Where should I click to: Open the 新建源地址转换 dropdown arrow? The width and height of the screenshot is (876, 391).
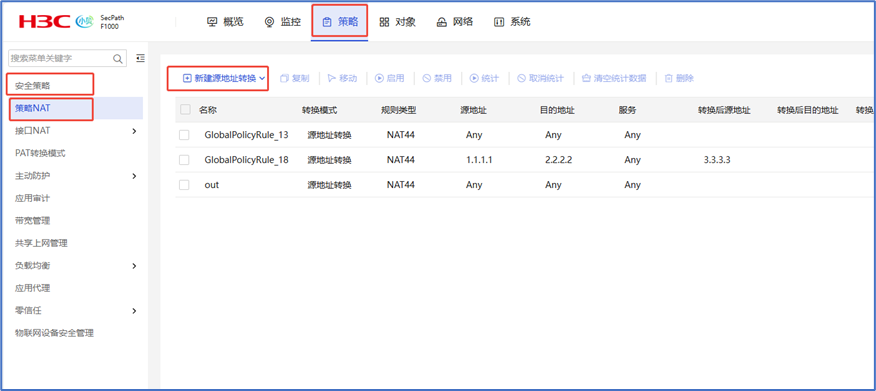coord(262,78)
